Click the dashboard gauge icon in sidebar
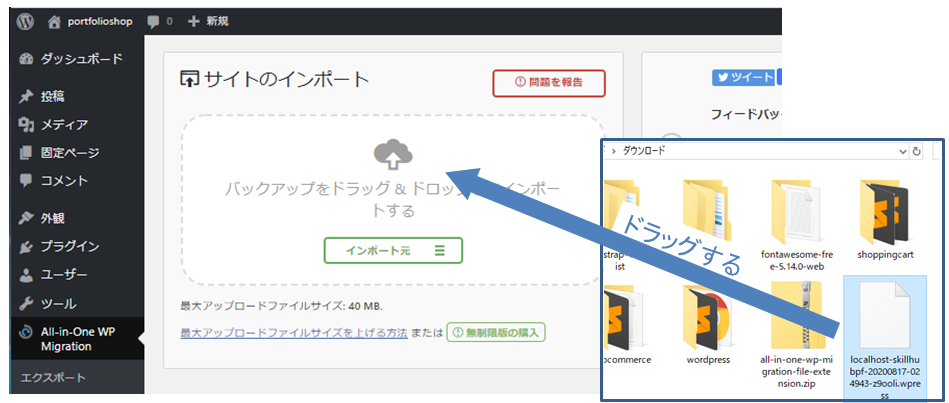This screenshot has width=949, height=403. 26,59
